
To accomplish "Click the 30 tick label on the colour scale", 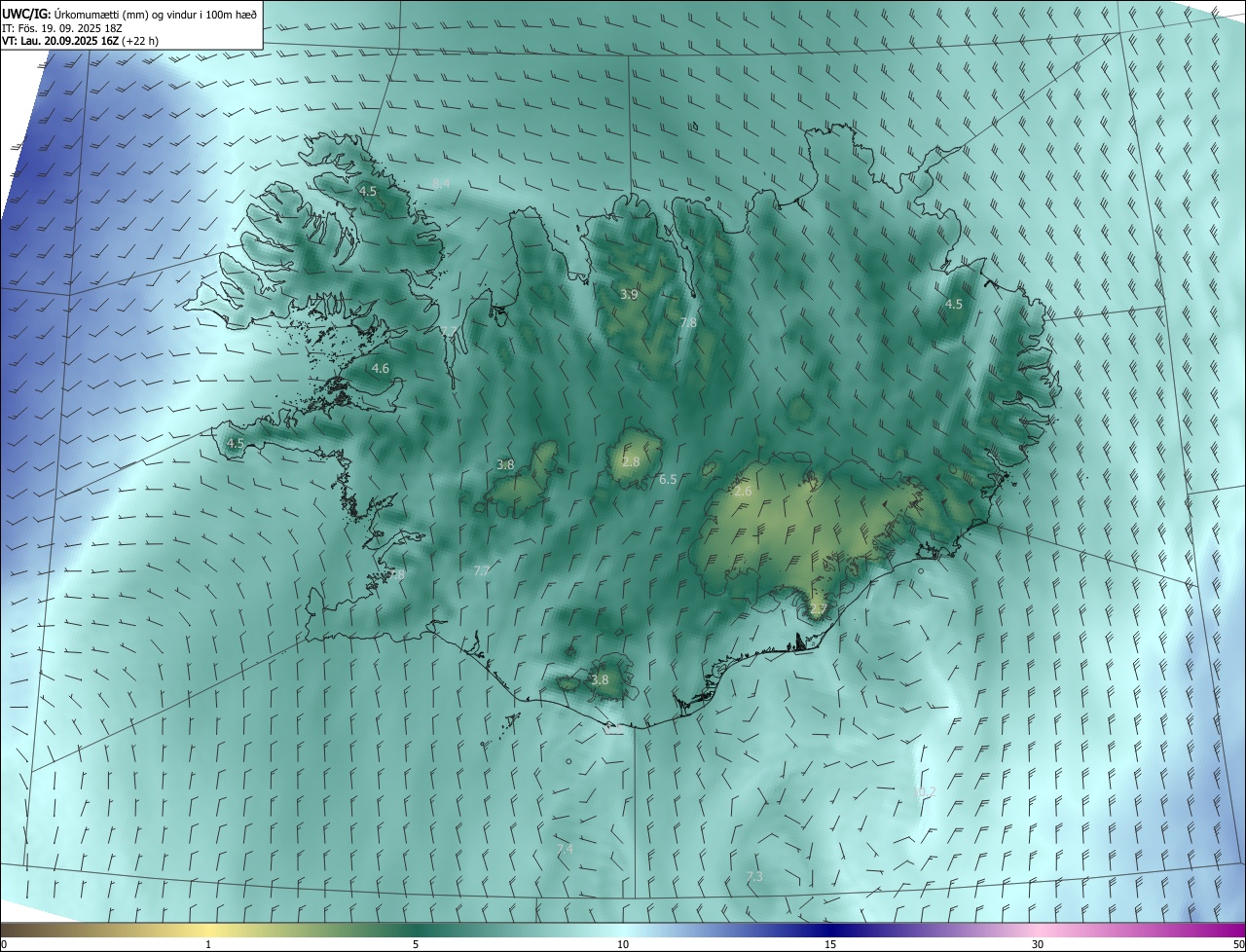I will coord(1038,944).
